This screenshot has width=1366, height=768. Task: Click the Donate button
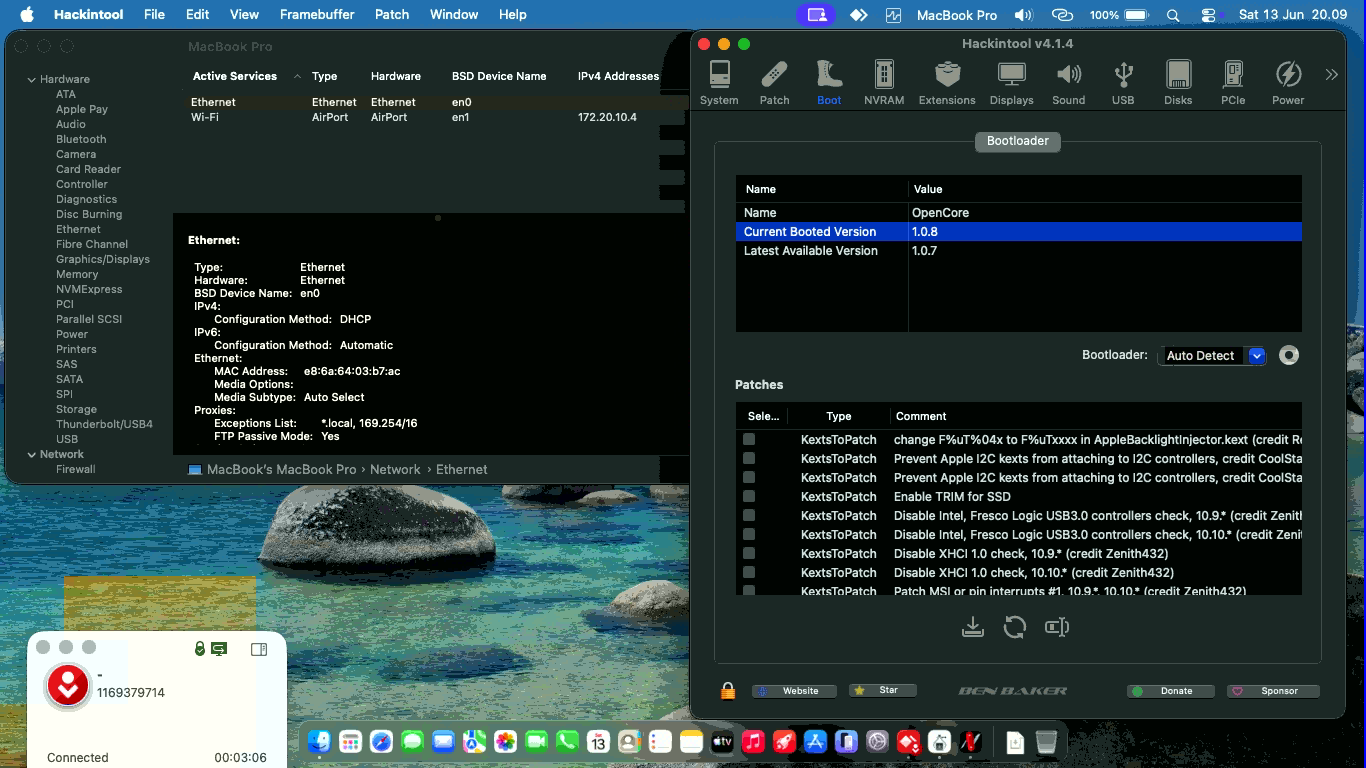click(1170, 691)
